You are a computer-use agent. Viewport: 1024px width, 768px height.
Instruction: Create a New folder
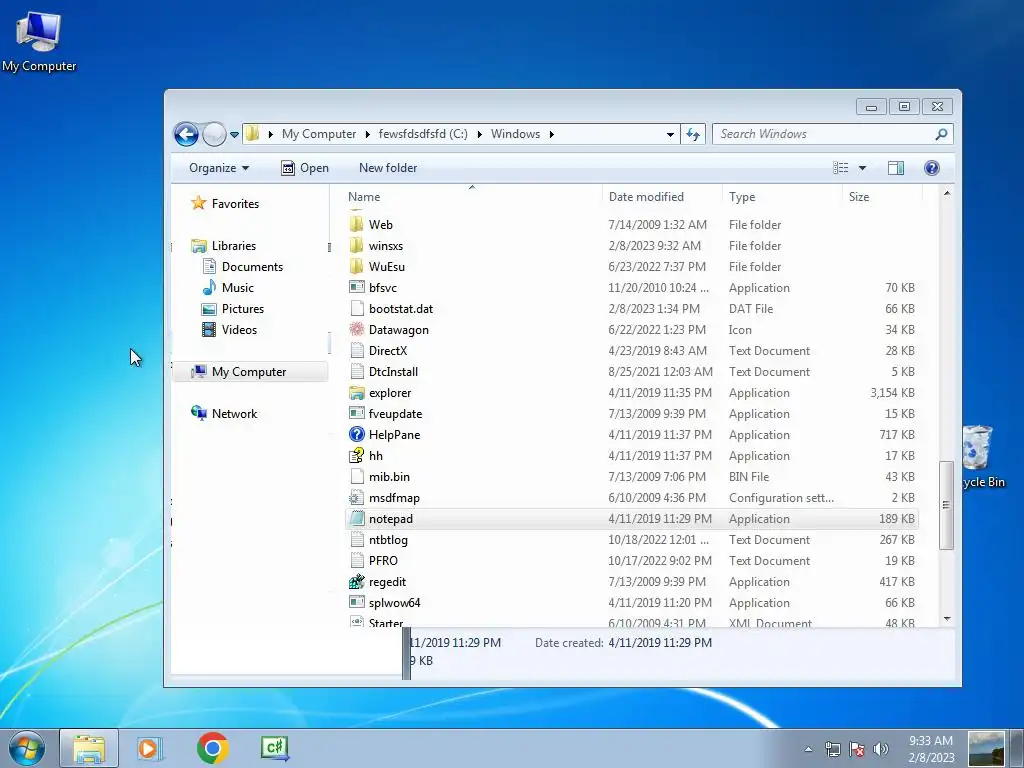pyautogui.click(x=388, y=168)
